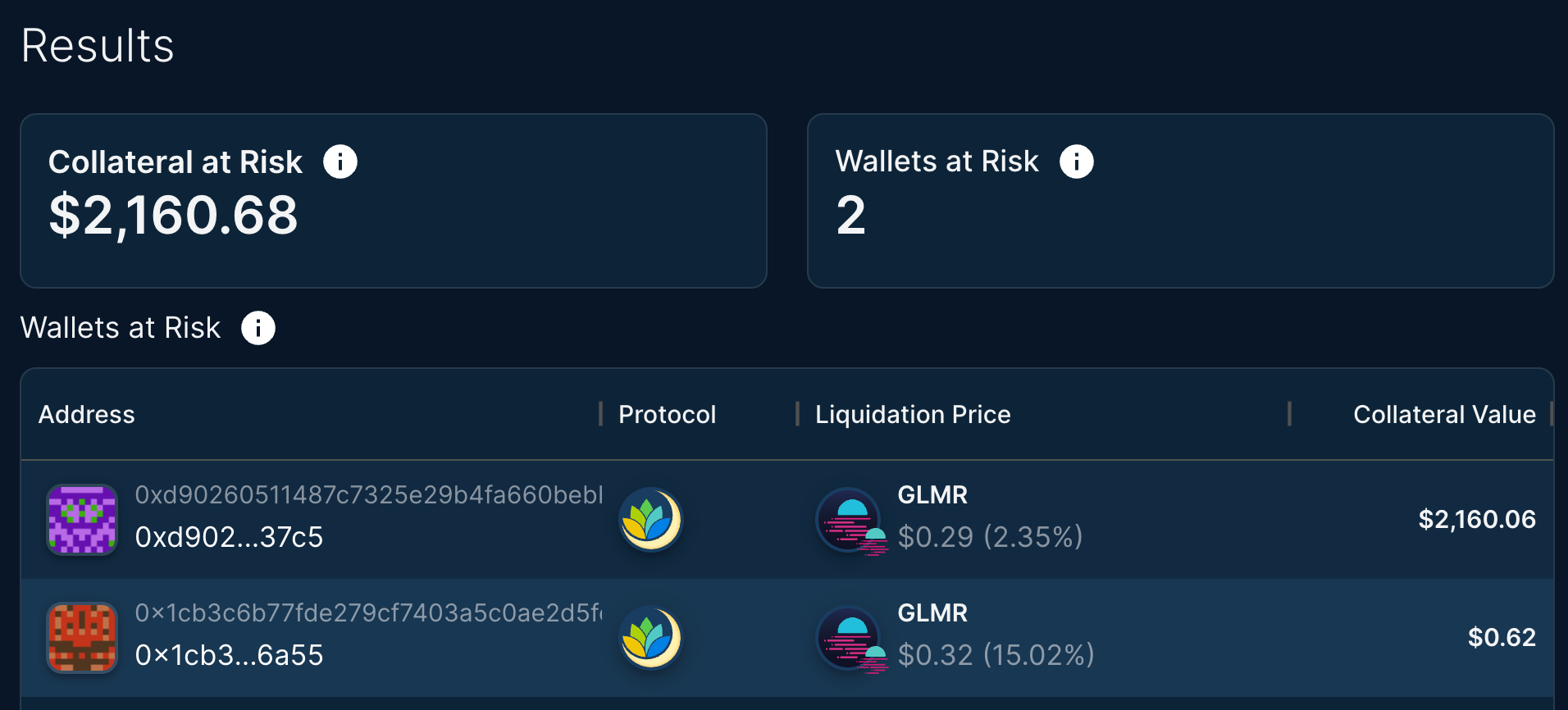Screen dimensions: 1568x710
Task: Click the Collateral at Risk info icon
Action: (340, 162)
